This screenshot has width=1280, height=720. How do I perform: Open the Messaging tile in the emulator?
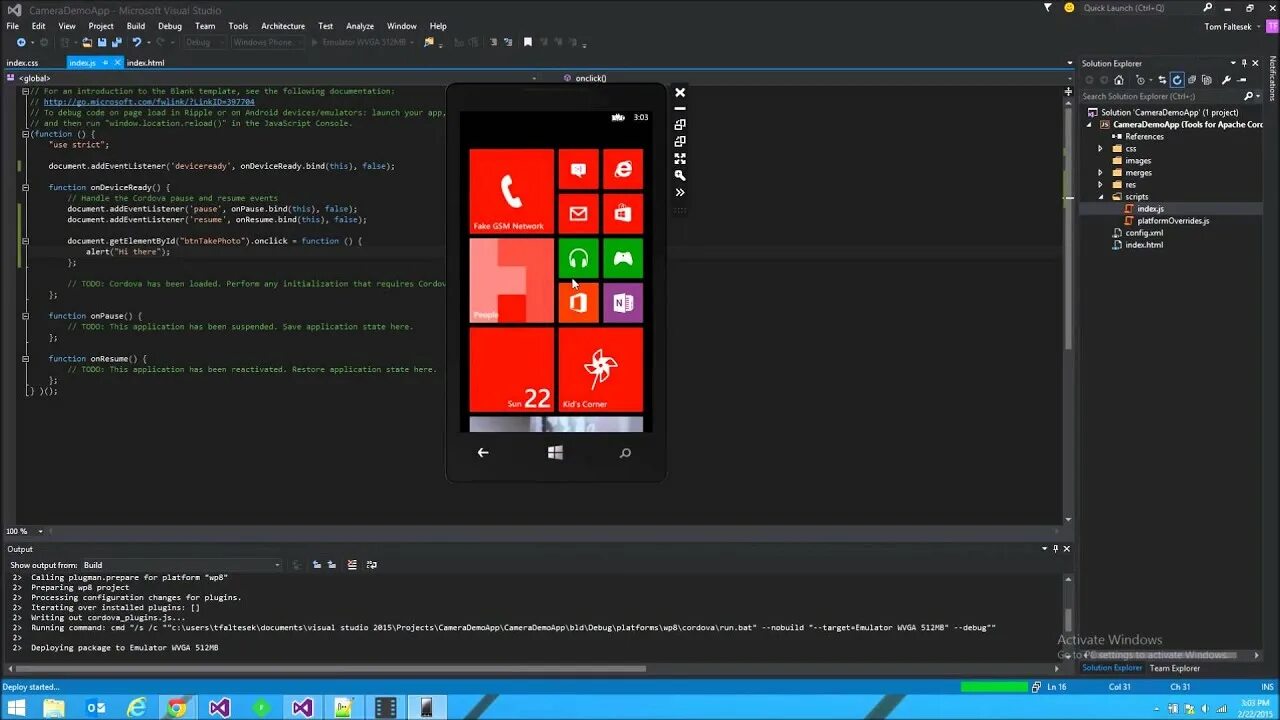point(578,169)
